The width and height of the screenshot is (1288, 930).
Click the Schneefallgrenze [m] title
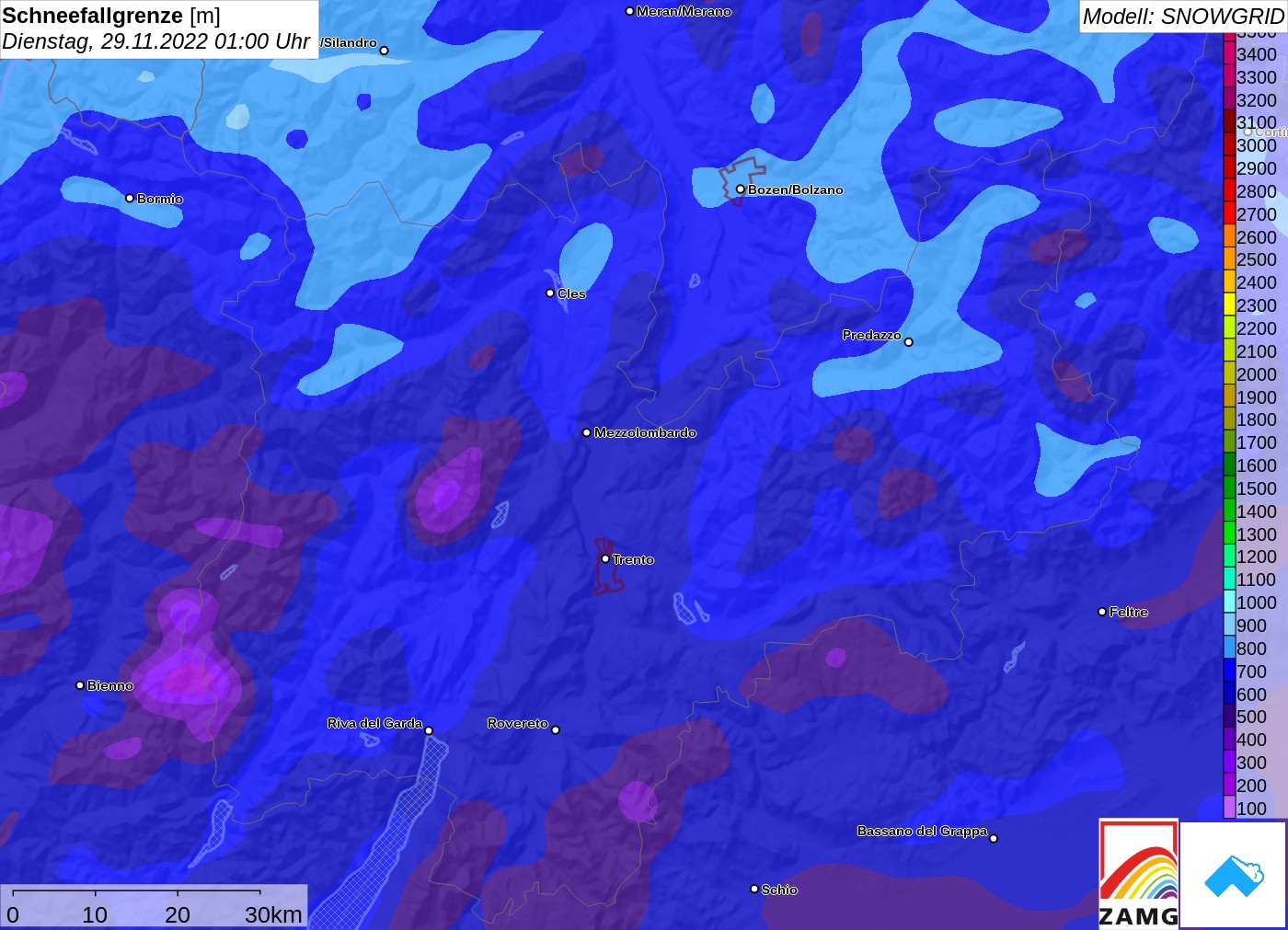coord(111,16)
